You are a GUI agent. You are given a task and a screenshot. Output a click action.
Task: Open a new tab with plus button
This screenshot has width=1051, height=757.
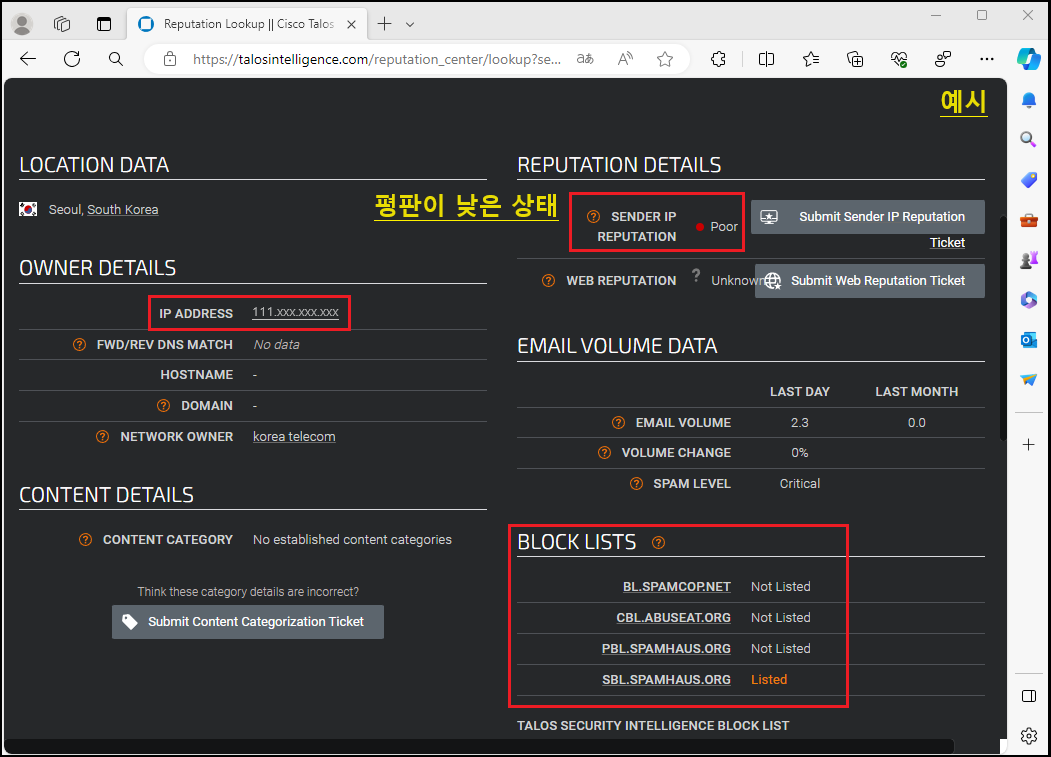[384, 24]
